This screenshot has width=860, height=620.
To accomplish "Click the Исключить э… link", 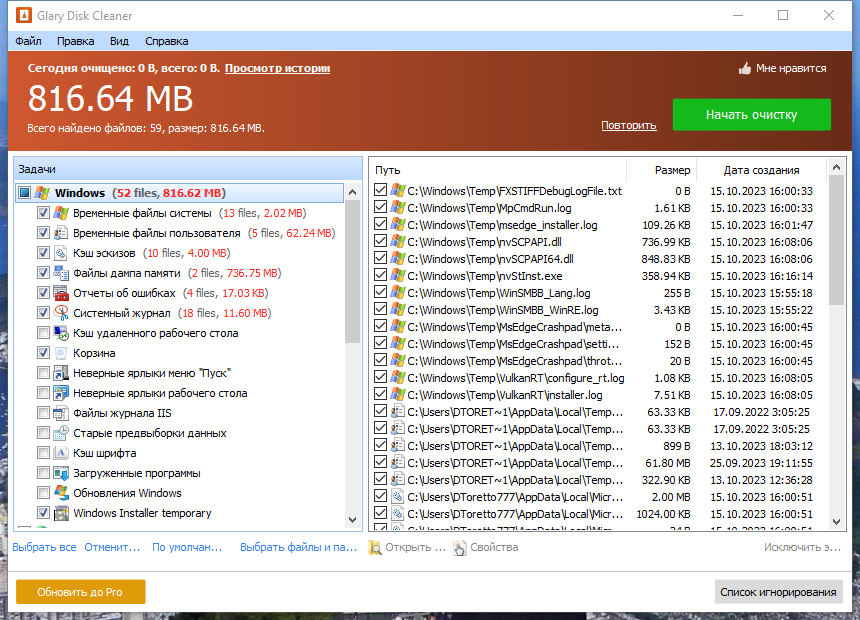I will [x=802, y=547].
